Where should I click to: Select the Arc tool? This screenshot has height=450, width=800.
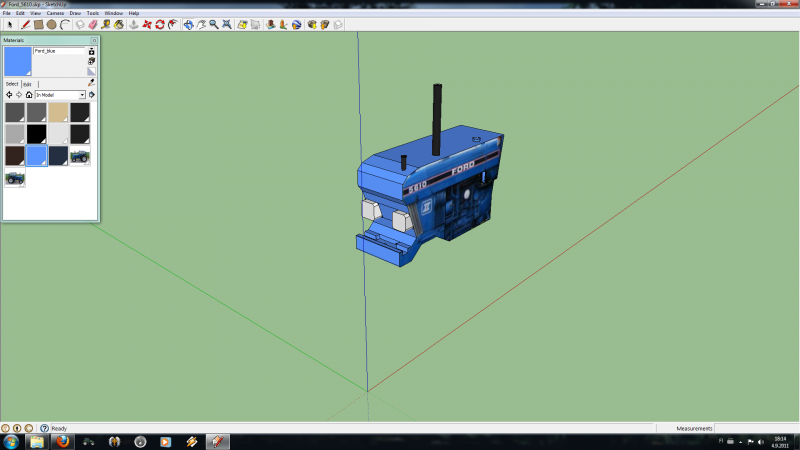click(65, 24)
